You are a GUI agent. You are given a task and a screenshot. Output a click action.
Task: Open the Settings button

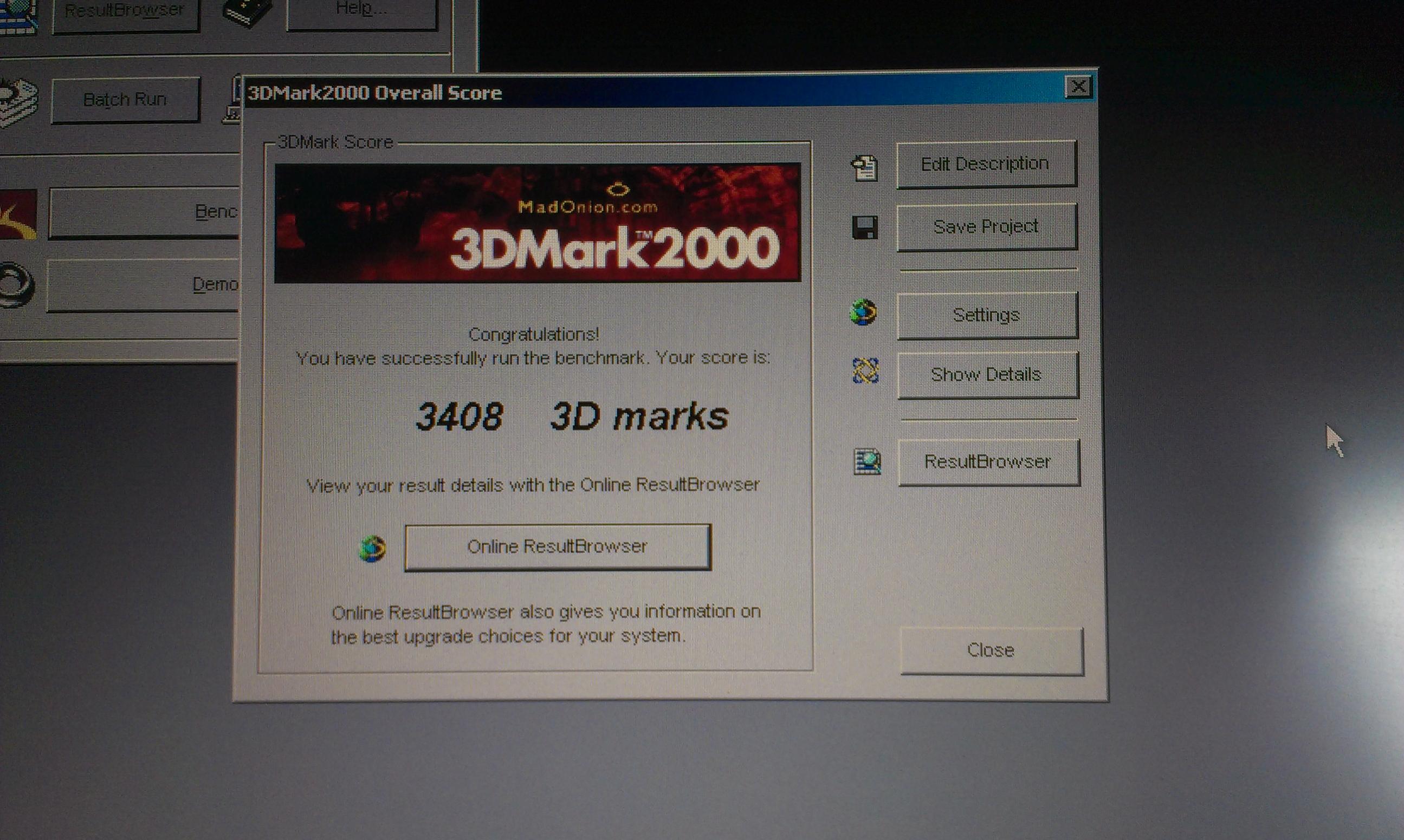click(987, 315)
